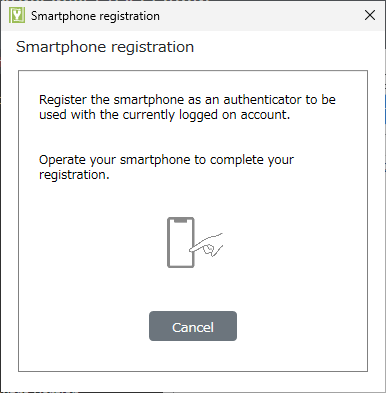Click the bottom edge of the phone illustration
386x393 pixels.
click(181, 266)
